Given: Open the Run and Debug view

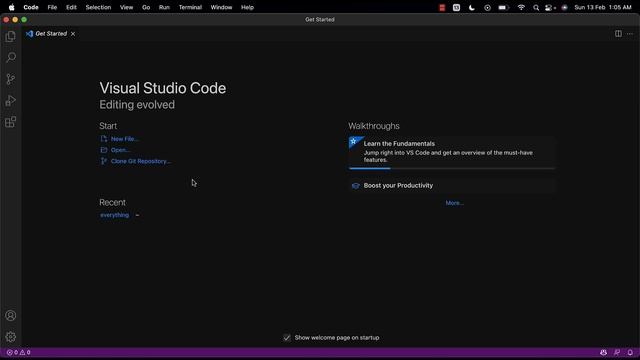Looking at the screenshot, I should [11, 100].
